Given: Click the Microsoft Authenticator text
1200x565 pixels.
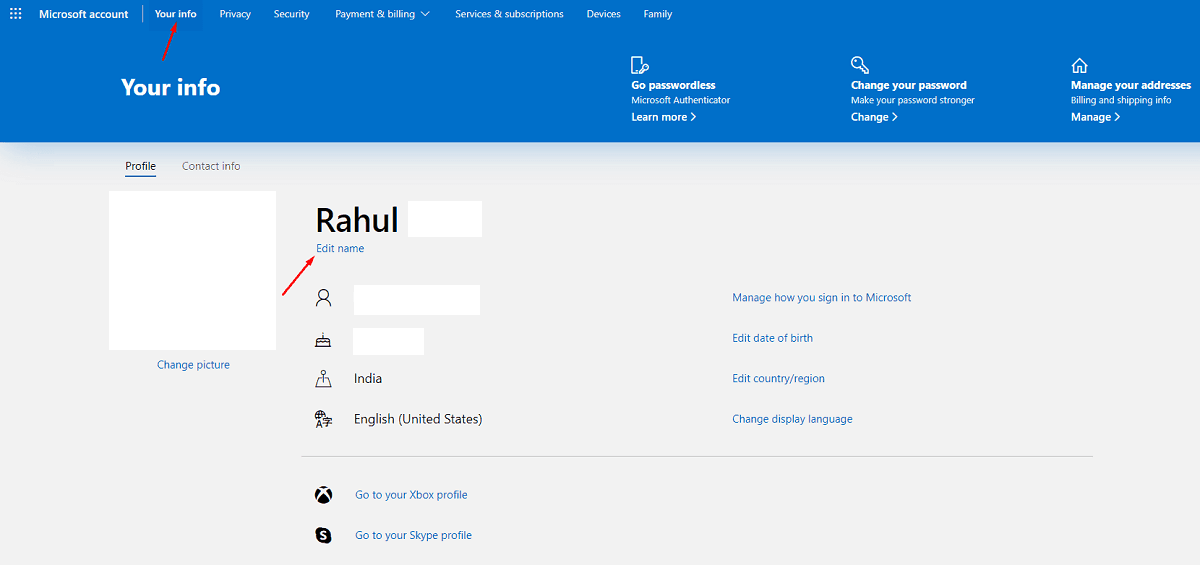Looking at the screenshot, I should pyautogui.click(x=681, y=100).
